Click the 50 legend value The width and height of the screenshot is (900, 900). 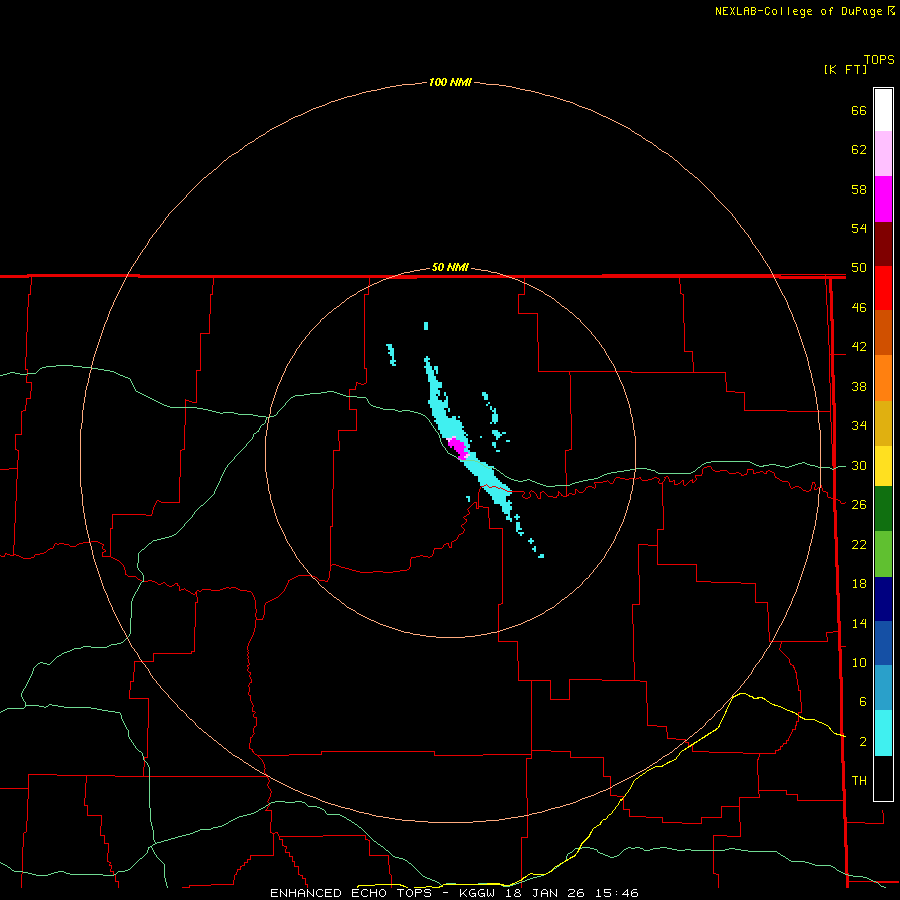(x=859, y=268)
